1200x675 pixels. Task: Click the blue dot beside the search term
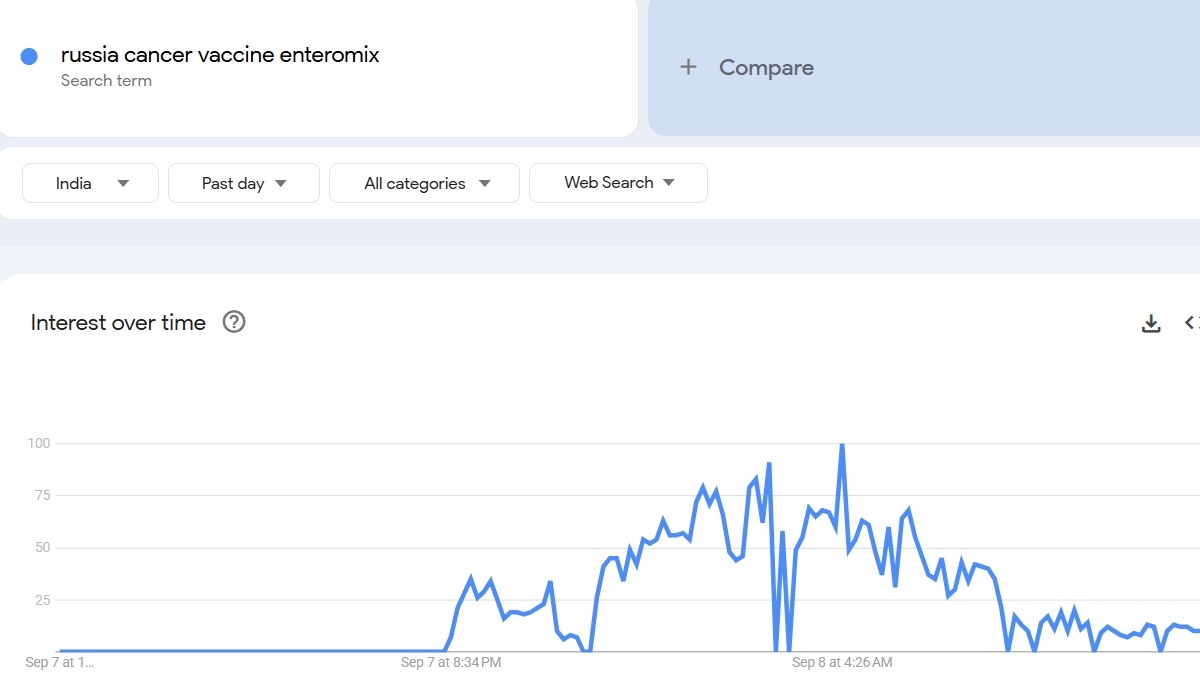coord(29,57)
